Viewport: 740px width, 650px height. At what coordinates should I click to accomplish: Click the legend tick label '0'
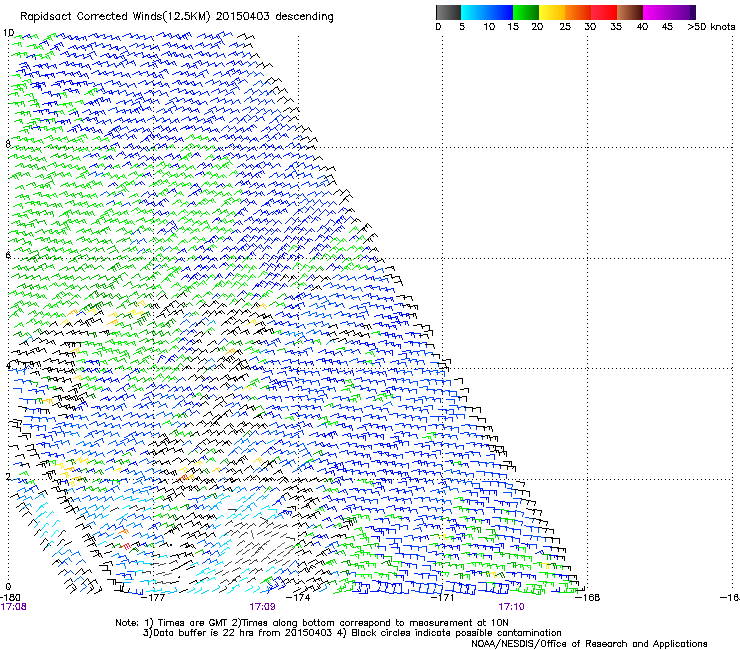438,27
